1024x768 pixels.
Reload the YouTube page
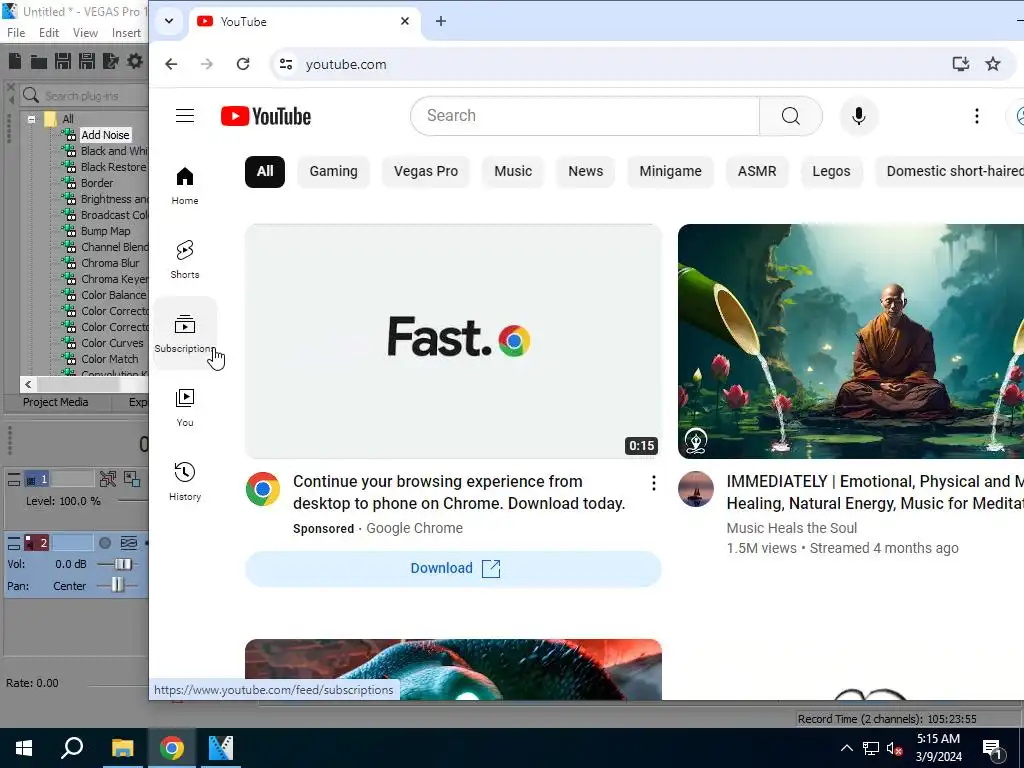[x=243, y=64]
